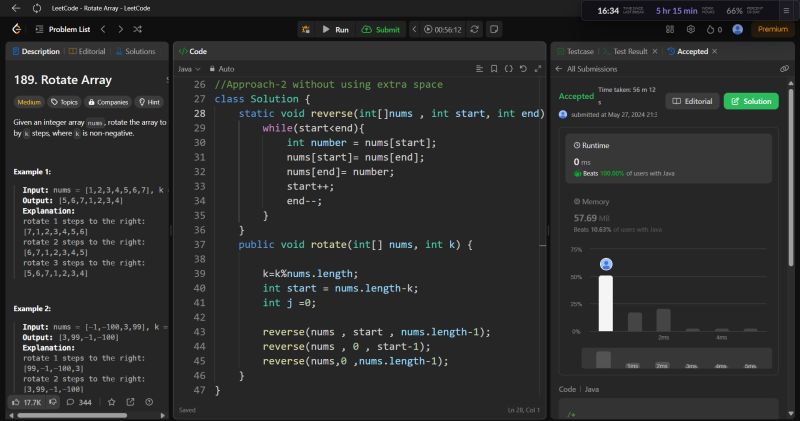Open the settings gear icon
Viewport: 800px width, 421px height.
[x=691, y=30]
